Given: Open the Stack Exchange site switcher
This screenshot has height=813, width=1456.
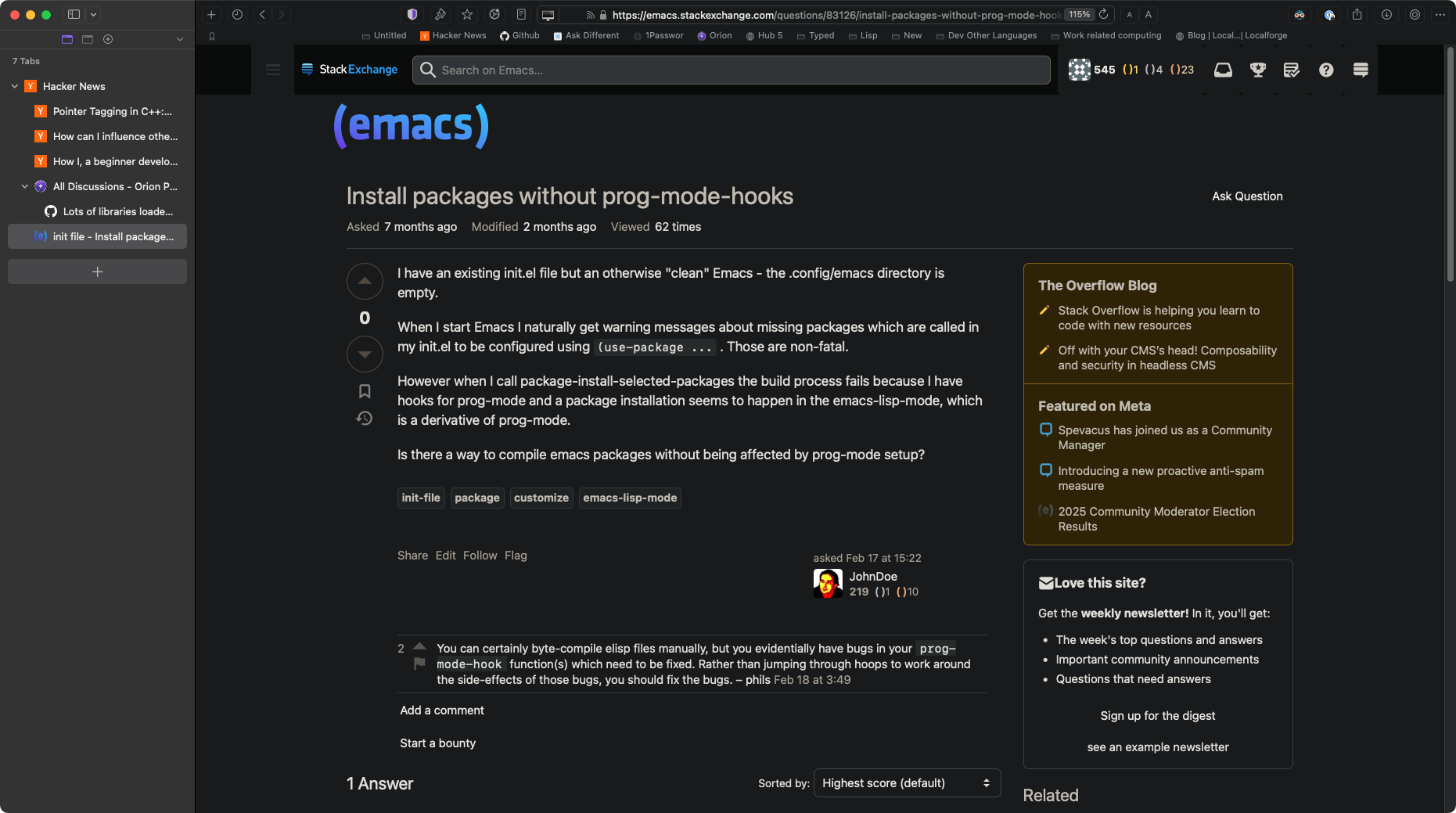Looking at the screenshot, I should point(1361,70).
